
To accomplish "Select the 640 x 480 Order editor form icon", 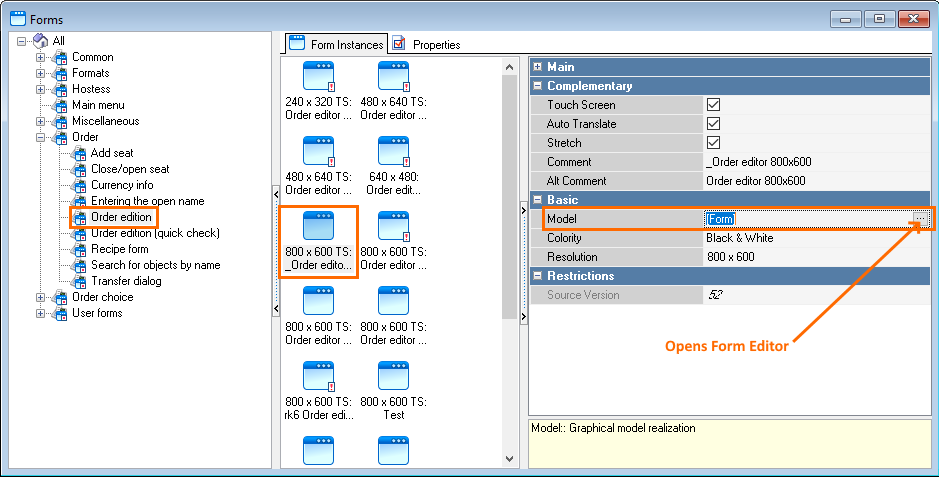I will click(393, 151).
